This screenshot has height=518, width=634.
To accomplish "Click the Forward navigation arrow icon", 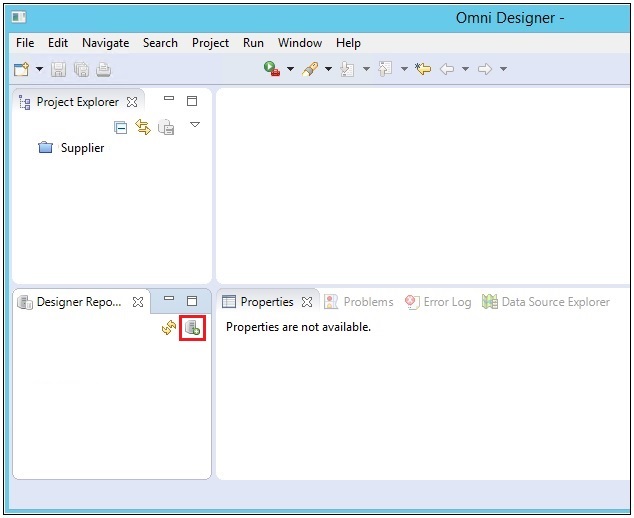I will 485,69.
